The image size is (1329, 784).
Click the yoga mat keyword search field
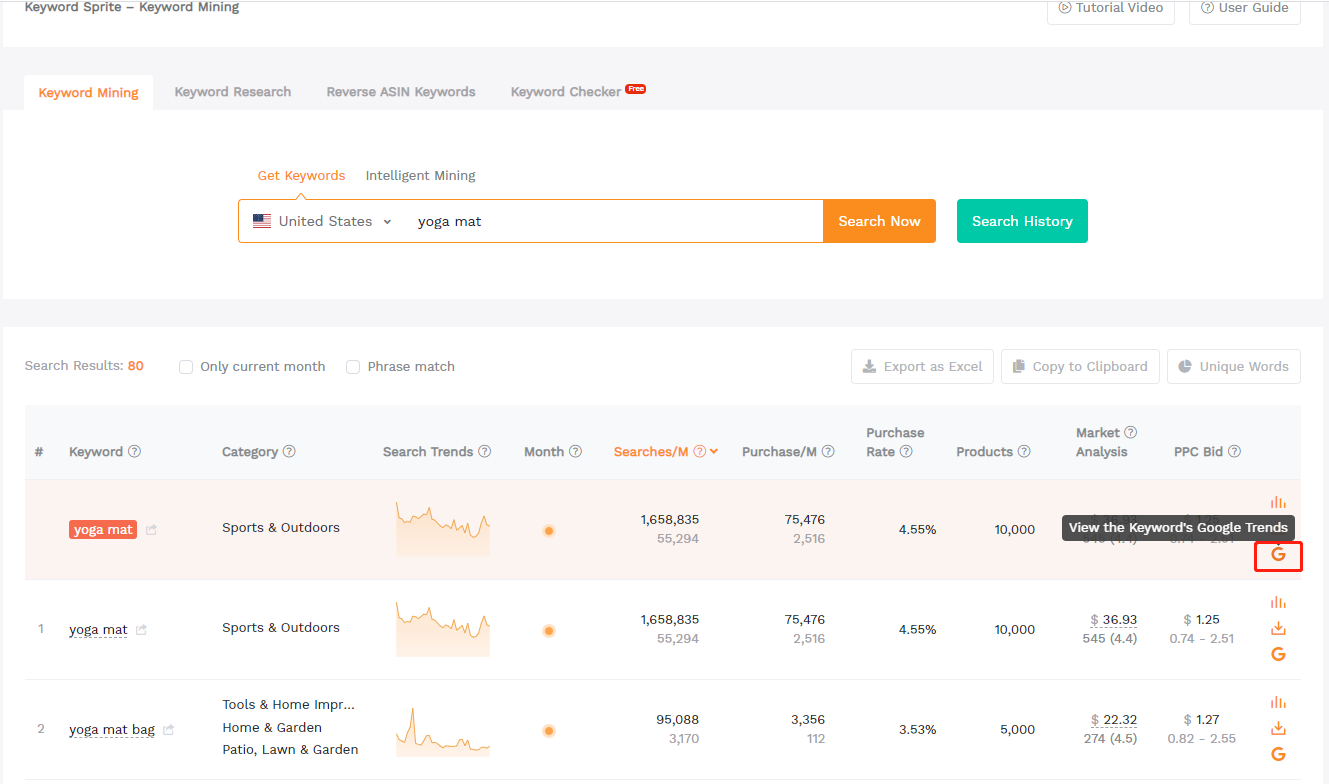coord(610,221)
